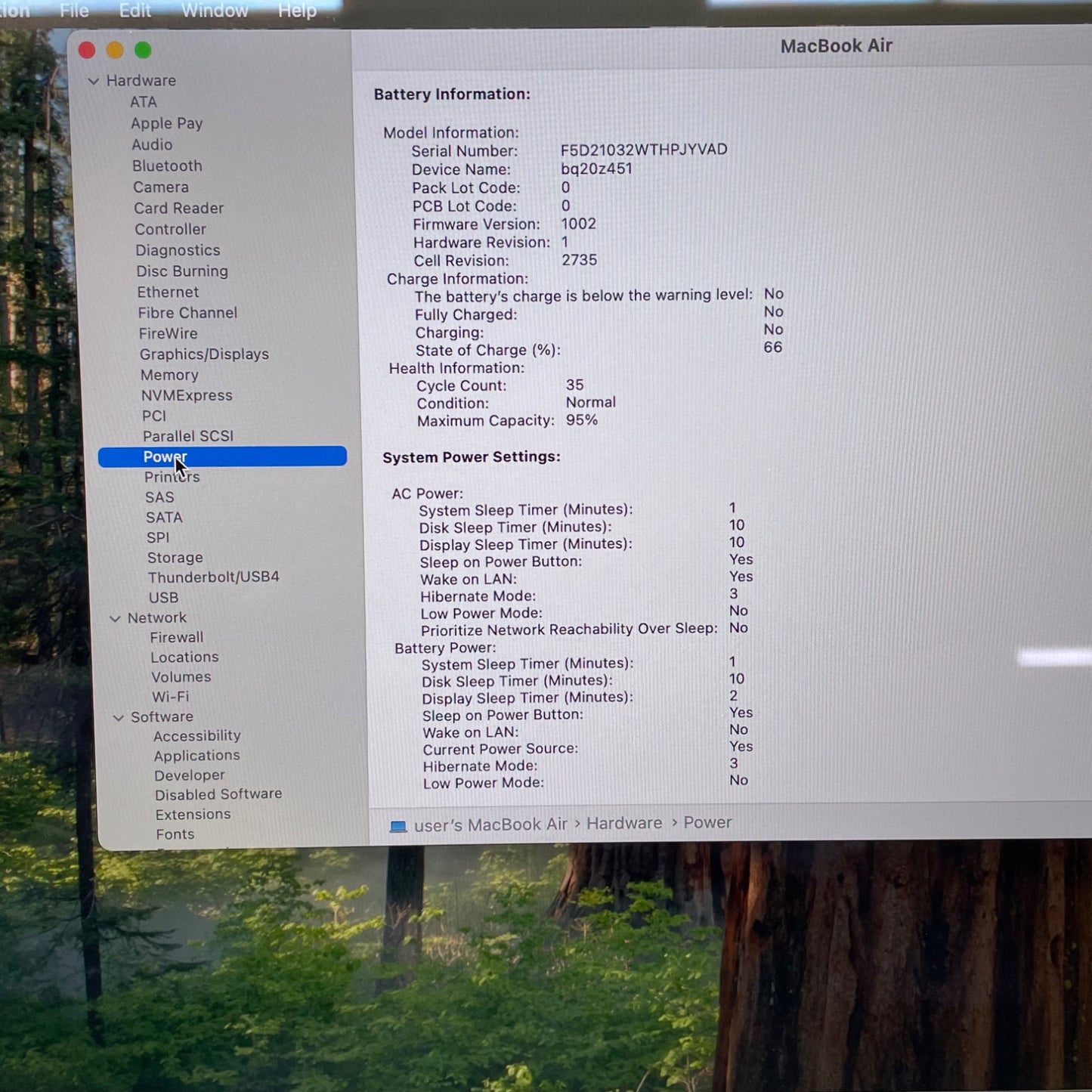Select Camera in the sidebar

click(161, 187)
